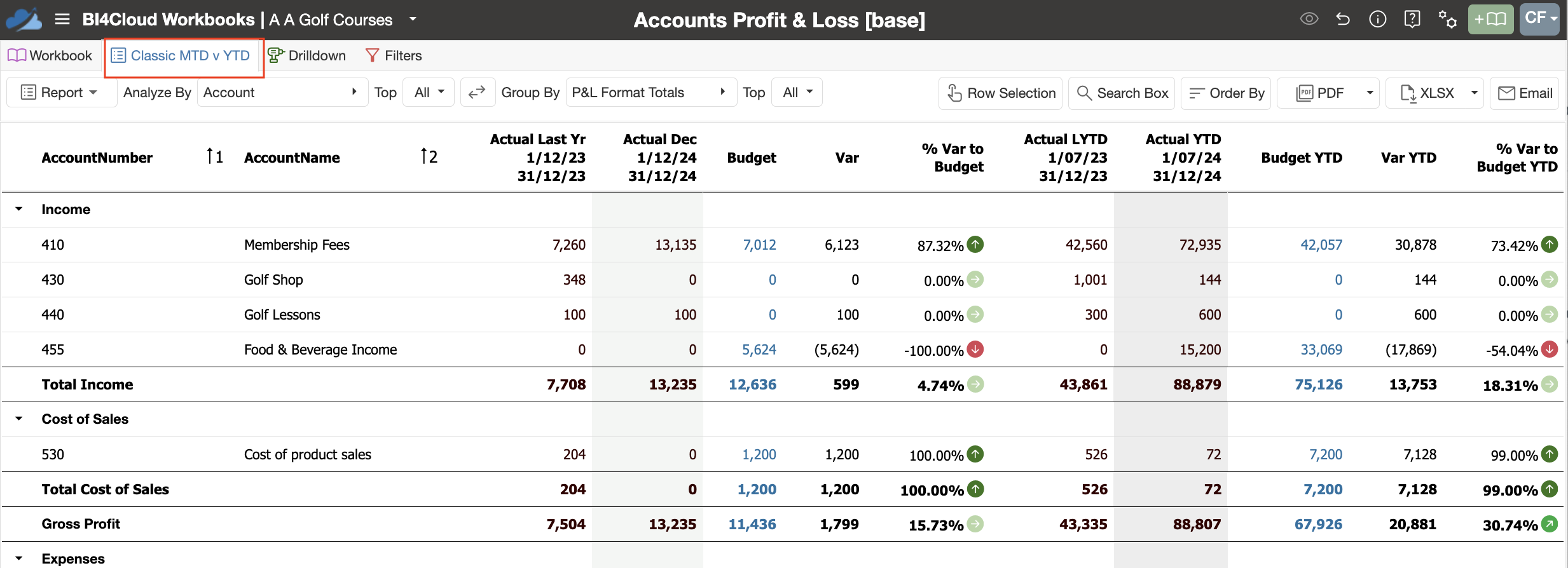Toggle the eye preview icon in header
The width and height of the screenshot is (1568, 568).
pyautogui.click(x=1309, y=19)
